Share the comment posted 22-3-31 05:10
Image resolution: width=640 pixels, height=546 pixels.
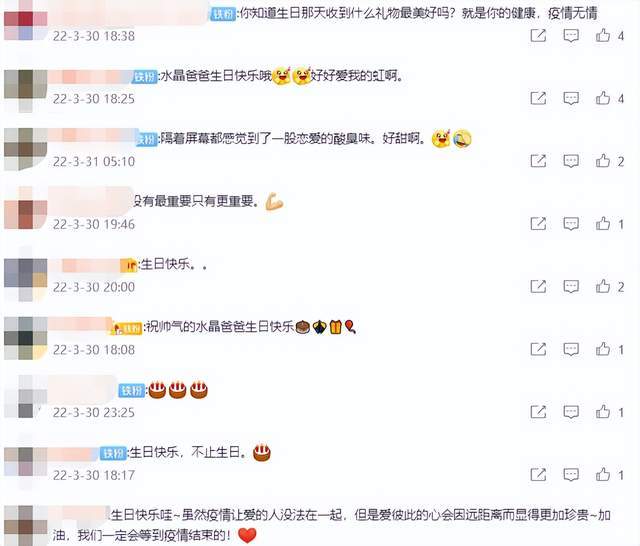(538, 161)
